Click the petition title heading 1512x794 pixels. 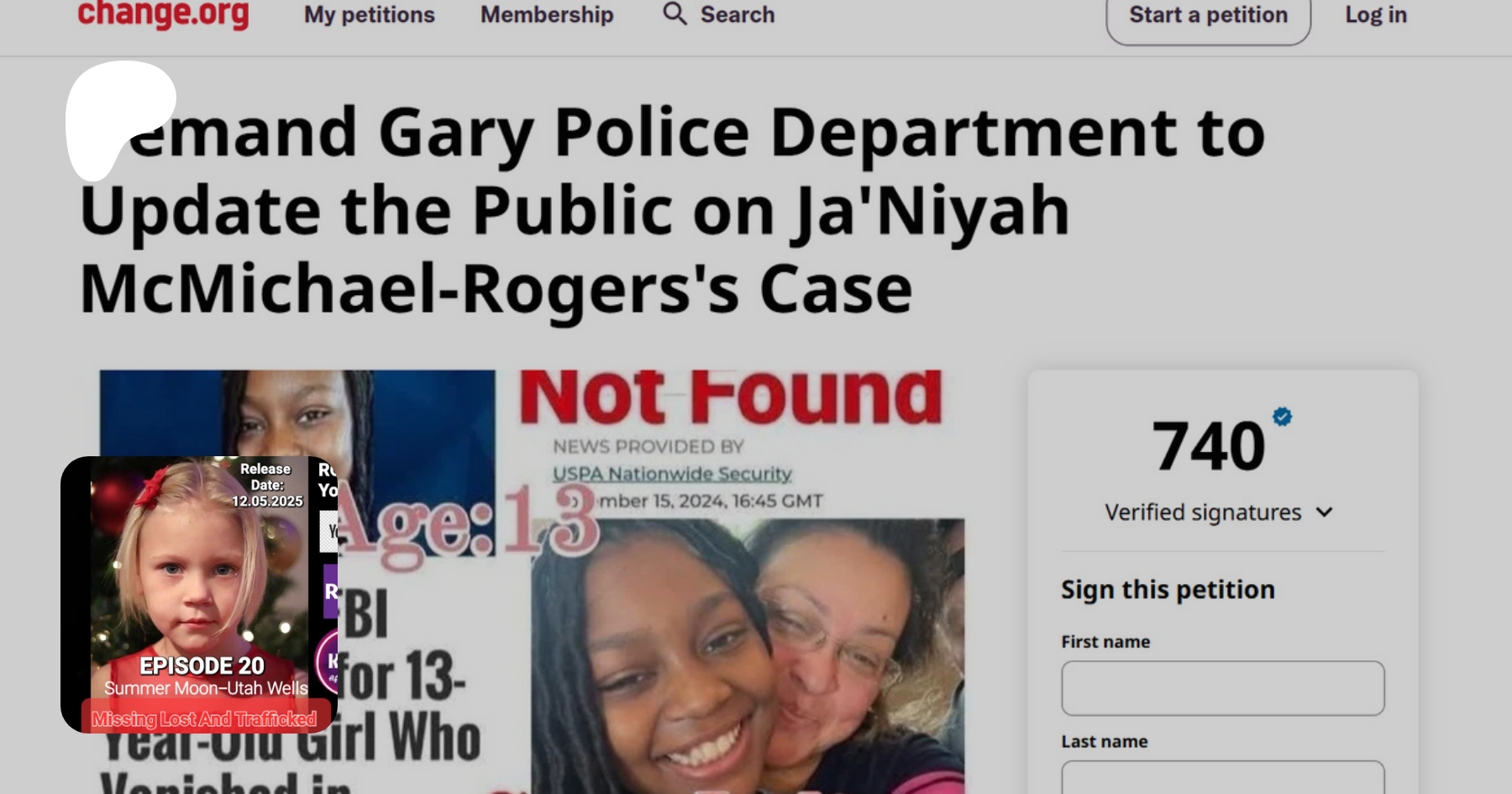pos(672,210)
